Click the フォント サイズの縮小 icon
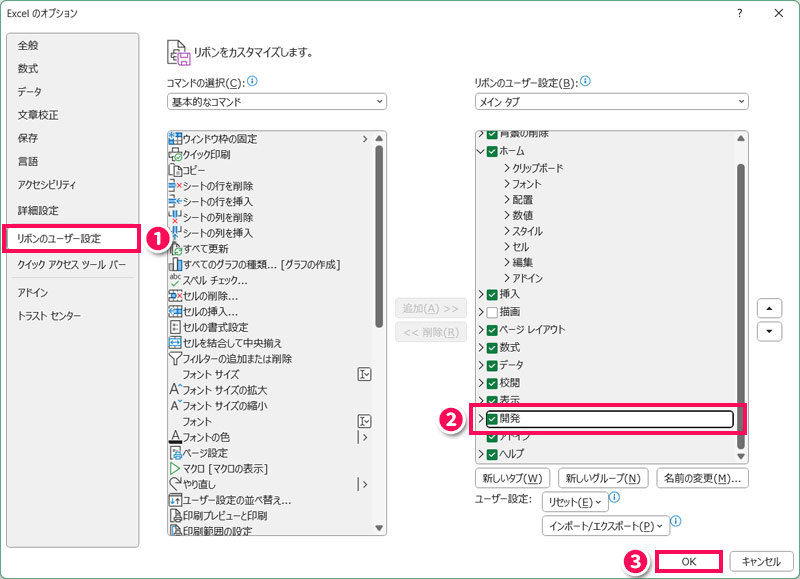 [x=175, y=406]
